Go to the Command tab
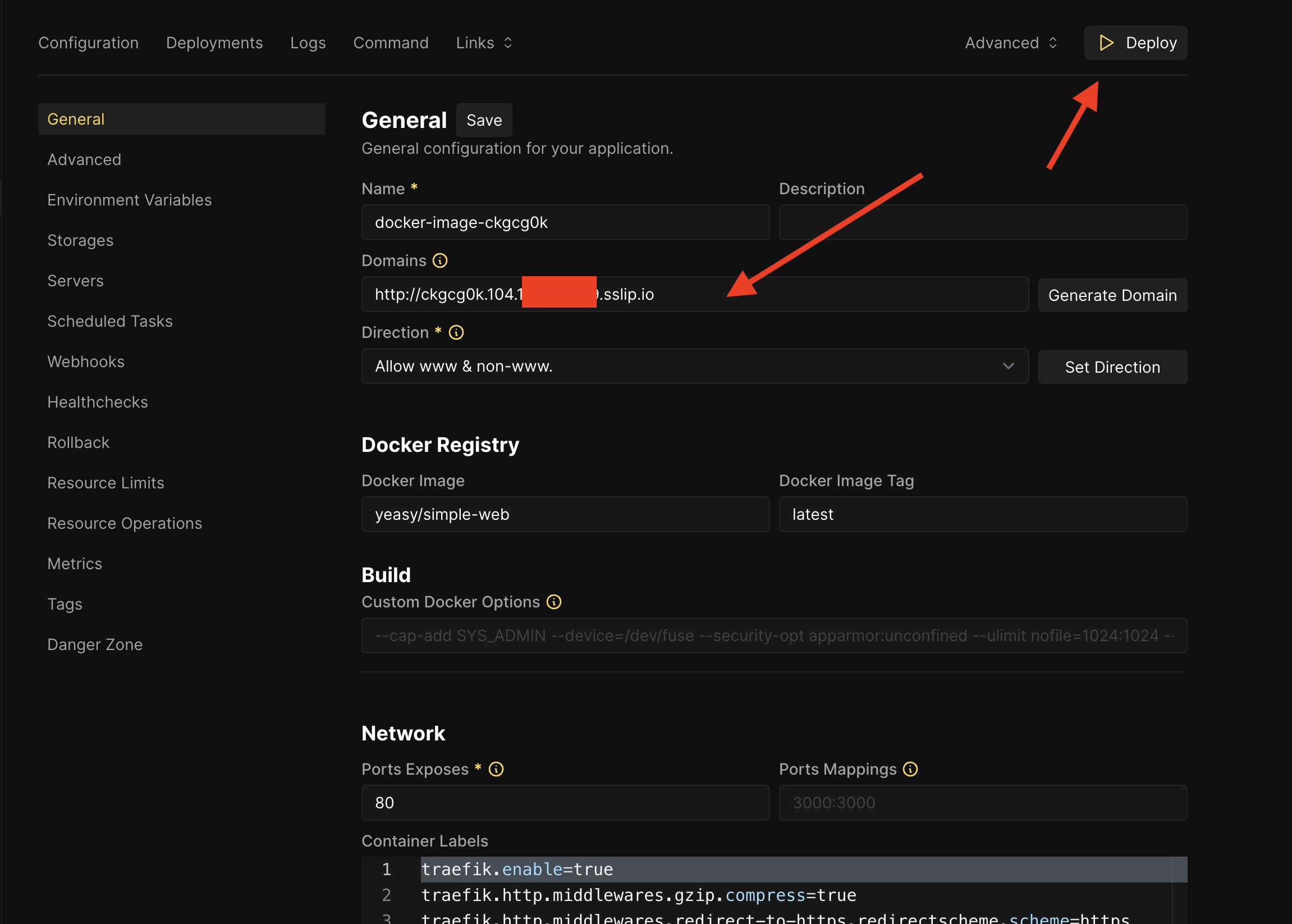 tap(391, 43)
